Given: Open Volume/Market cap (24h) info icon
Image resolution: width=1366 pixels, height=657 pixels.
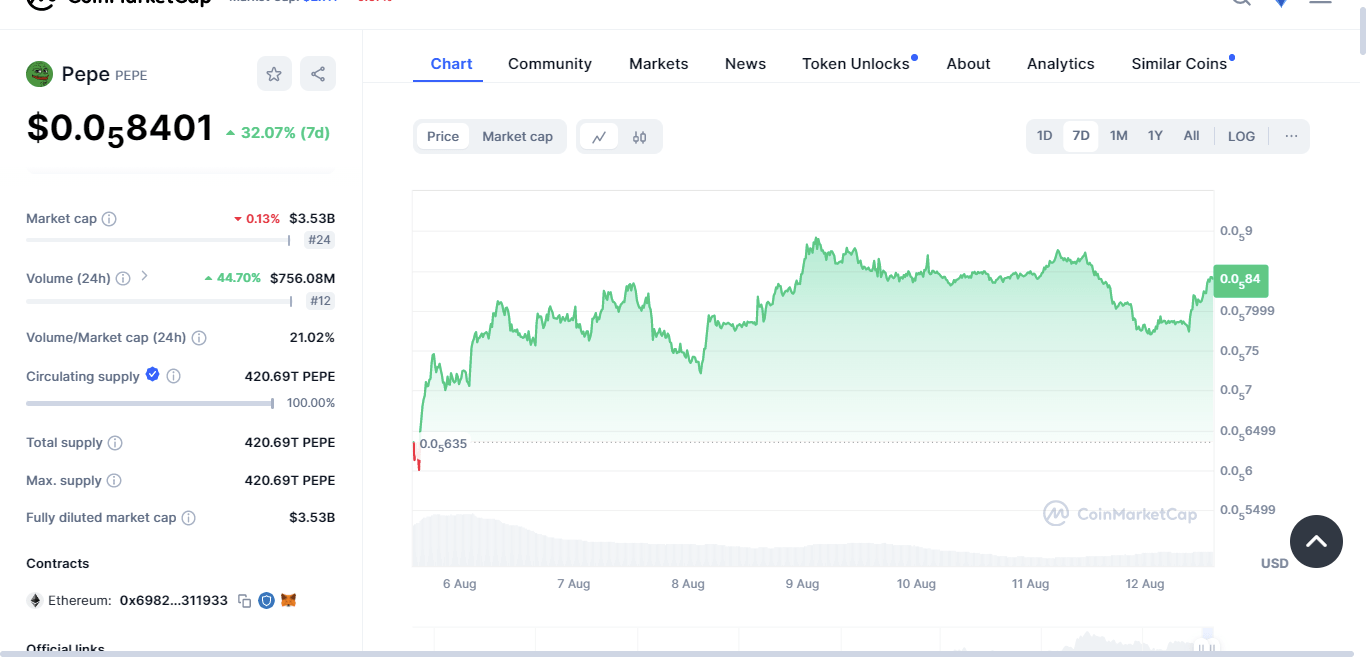Looking at the screenshot, I should click(x=199, y=338).
